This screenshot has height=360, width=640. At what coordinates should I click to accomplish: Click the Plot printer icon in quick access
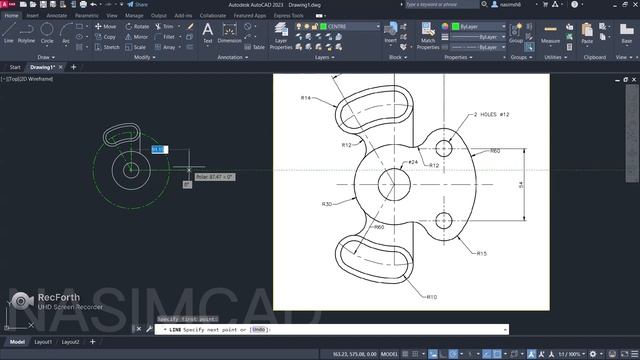pos(83,4)
